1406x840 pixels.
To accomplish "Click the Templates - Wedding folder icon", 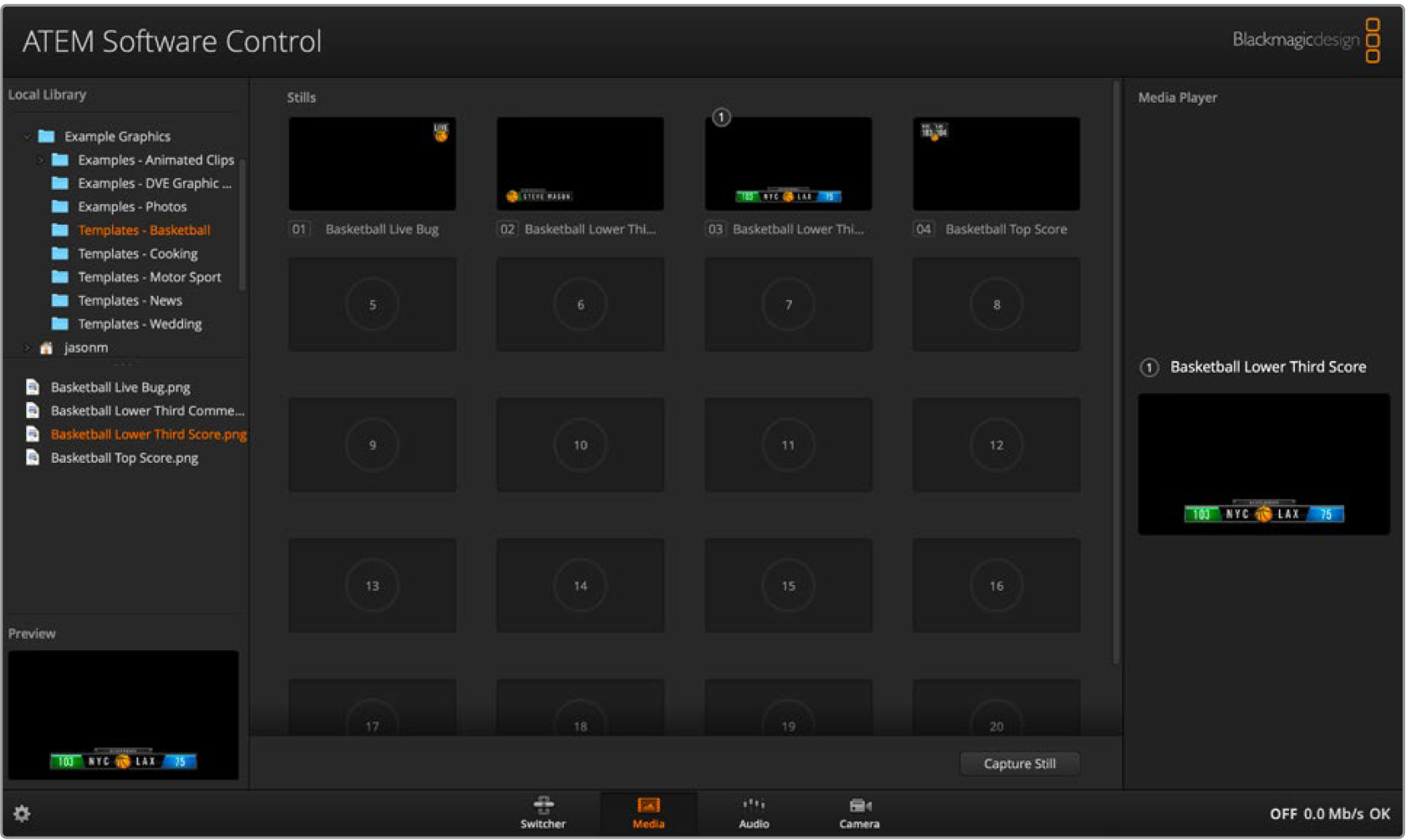I will point(60,324).
